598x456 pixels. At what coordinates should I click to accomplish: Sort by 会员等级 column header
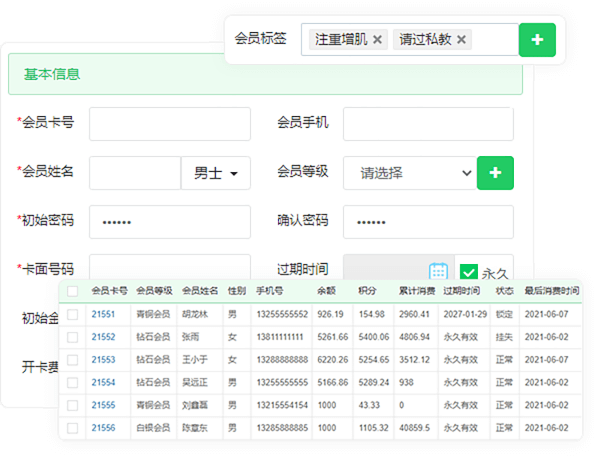154,291
